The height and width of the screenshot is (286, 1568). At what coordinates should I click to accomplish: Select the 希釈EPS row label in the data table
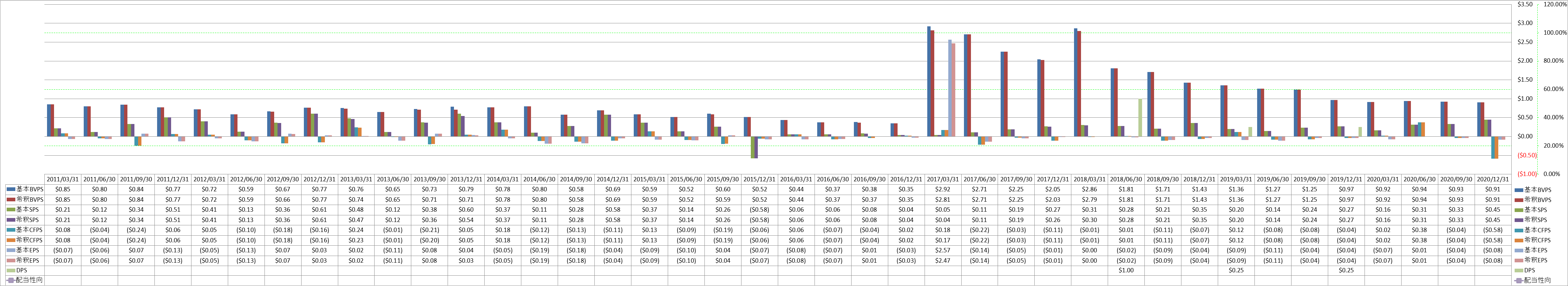[x=27, y=260]
